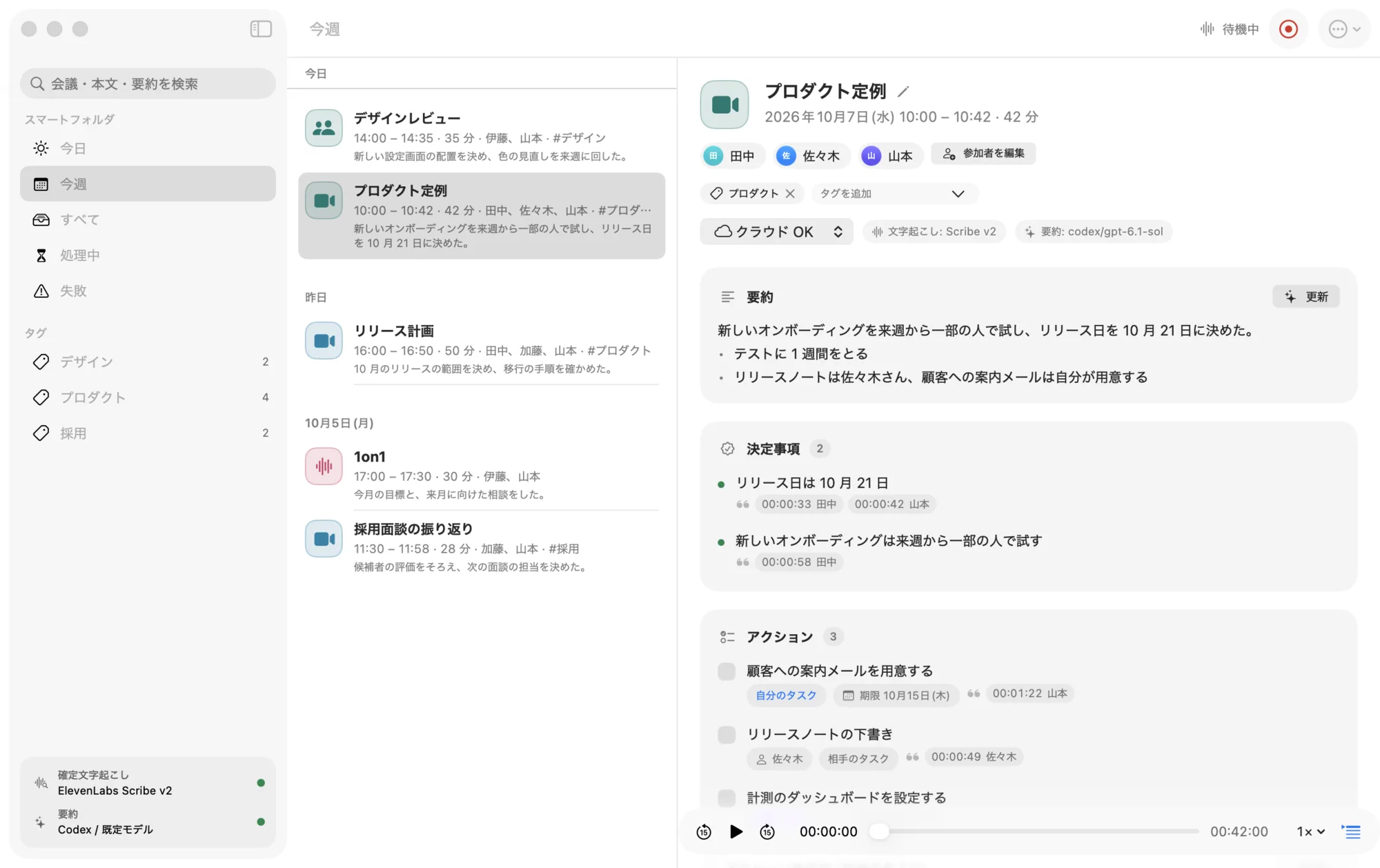Open the 今日 smart folder

(148, 148)
